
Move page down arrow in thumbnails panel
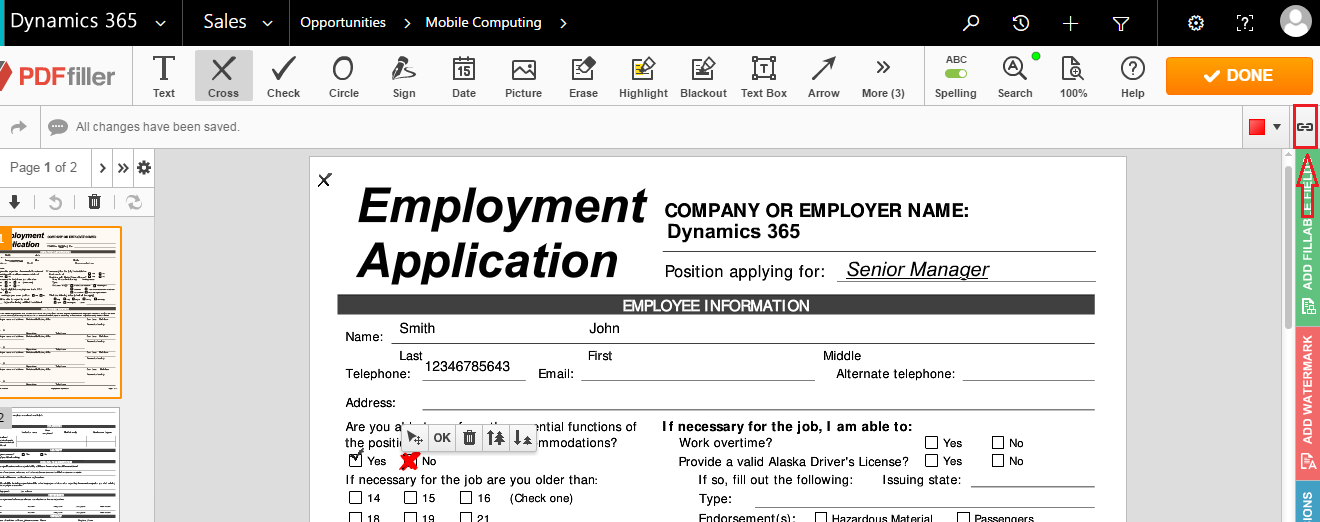14,201
